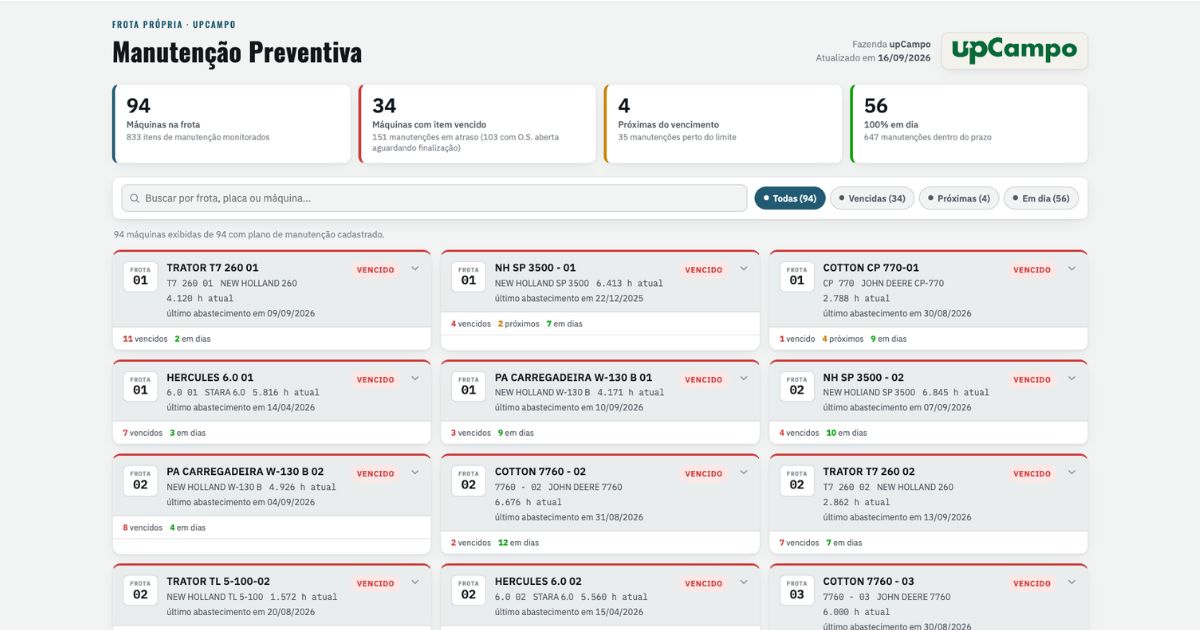Screen dimensions: 1200x630
Task: Click the FROTA PRÓPRIA · UPCAMPO breadcrumb
Action: (174, 24)
